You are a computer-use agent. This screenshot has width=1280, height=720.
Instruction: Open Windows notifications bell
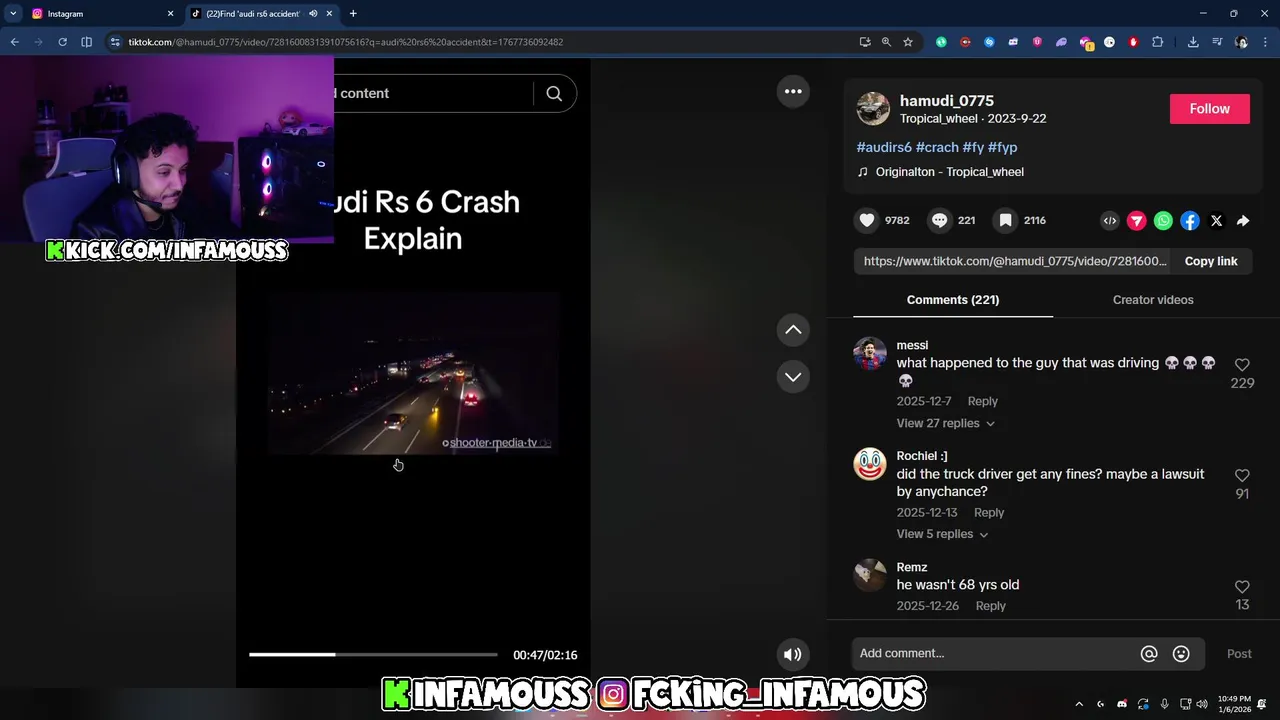(1262, 704)
